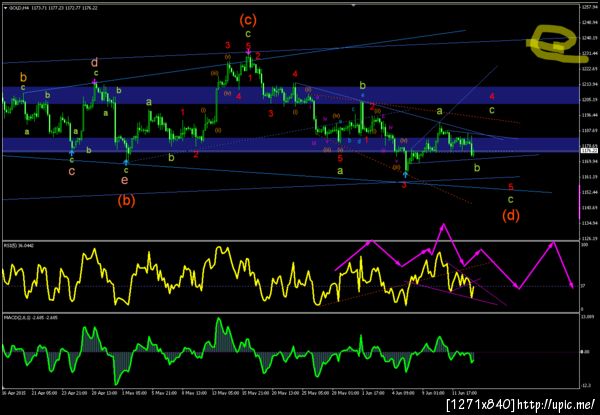Select the wave label e
Viewport: 600px width, 415px height.
coord(125,179)
